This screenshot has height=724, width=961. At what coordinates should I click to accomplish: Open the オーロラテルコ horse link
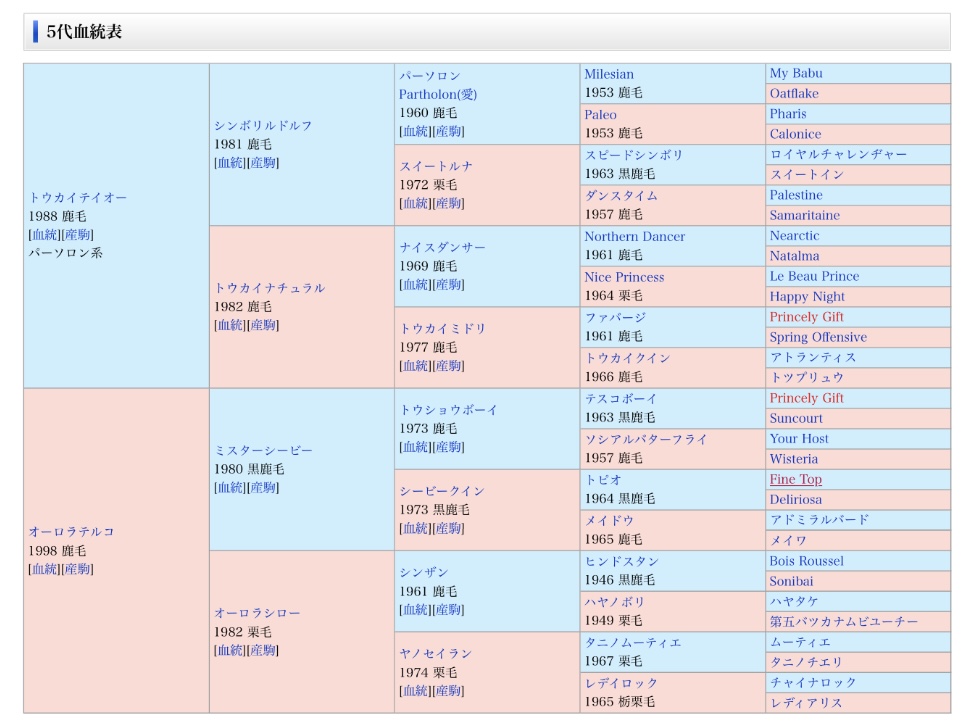coord(71,532)
